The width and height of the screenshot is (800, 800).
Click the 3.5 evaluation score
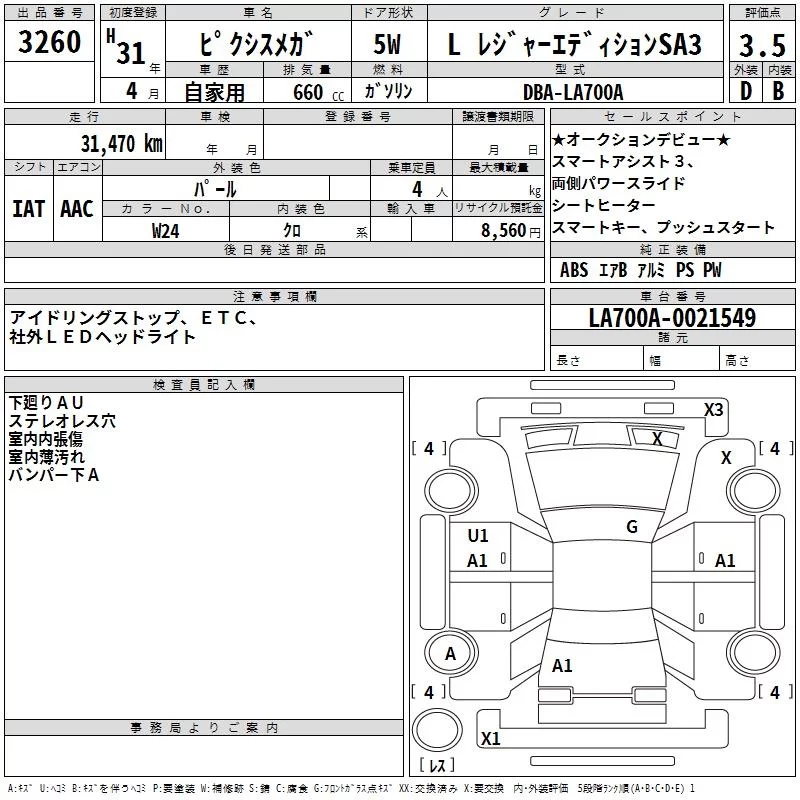(x=761, y=45)
